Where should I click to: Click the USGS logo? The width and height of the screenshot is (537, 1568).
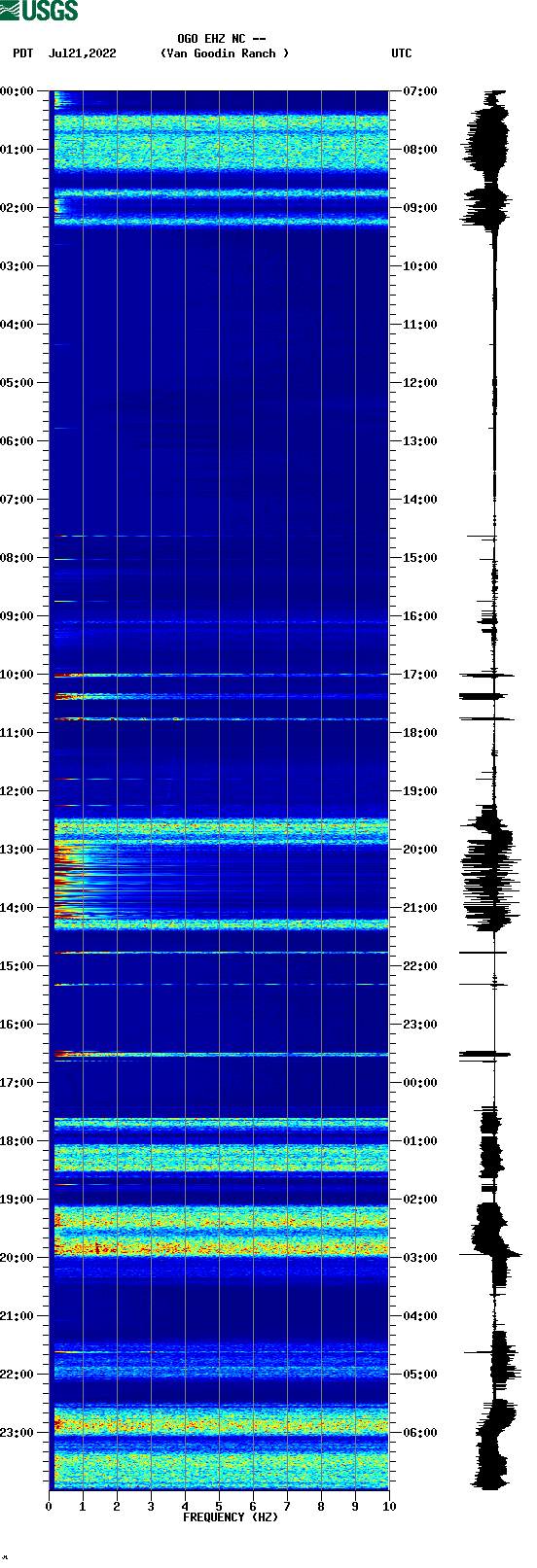point(39,11)
